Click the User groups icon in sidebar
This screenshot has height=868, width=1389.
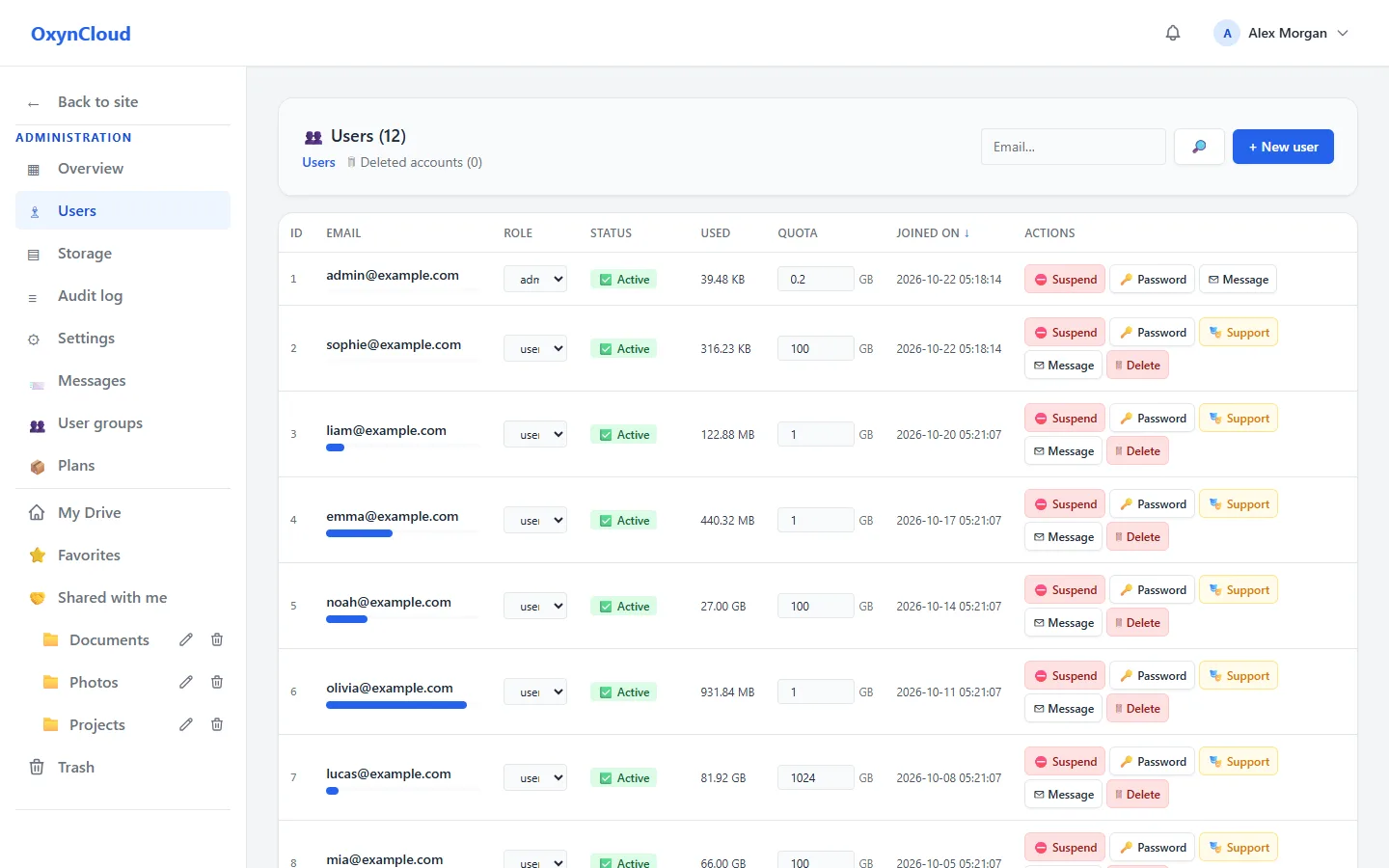(37, 424)
